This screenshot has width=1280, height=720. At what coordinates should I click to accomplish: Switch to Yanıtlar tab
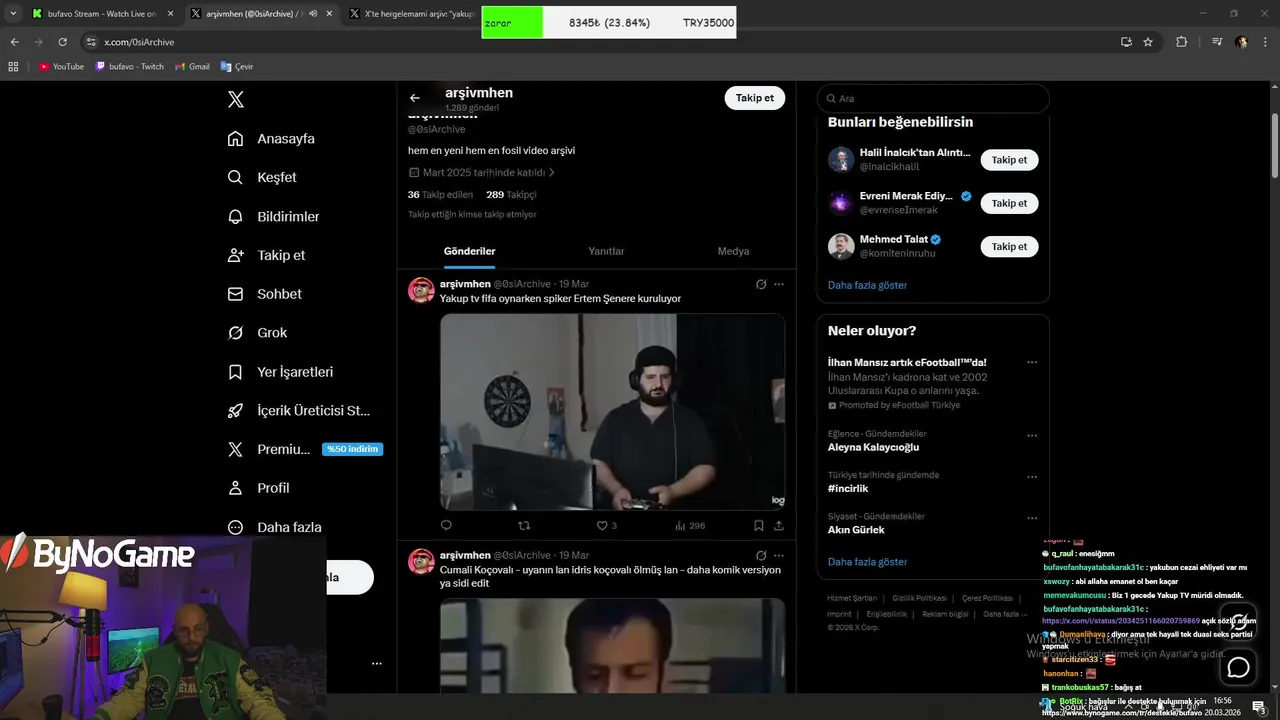[x=606, y=251]
